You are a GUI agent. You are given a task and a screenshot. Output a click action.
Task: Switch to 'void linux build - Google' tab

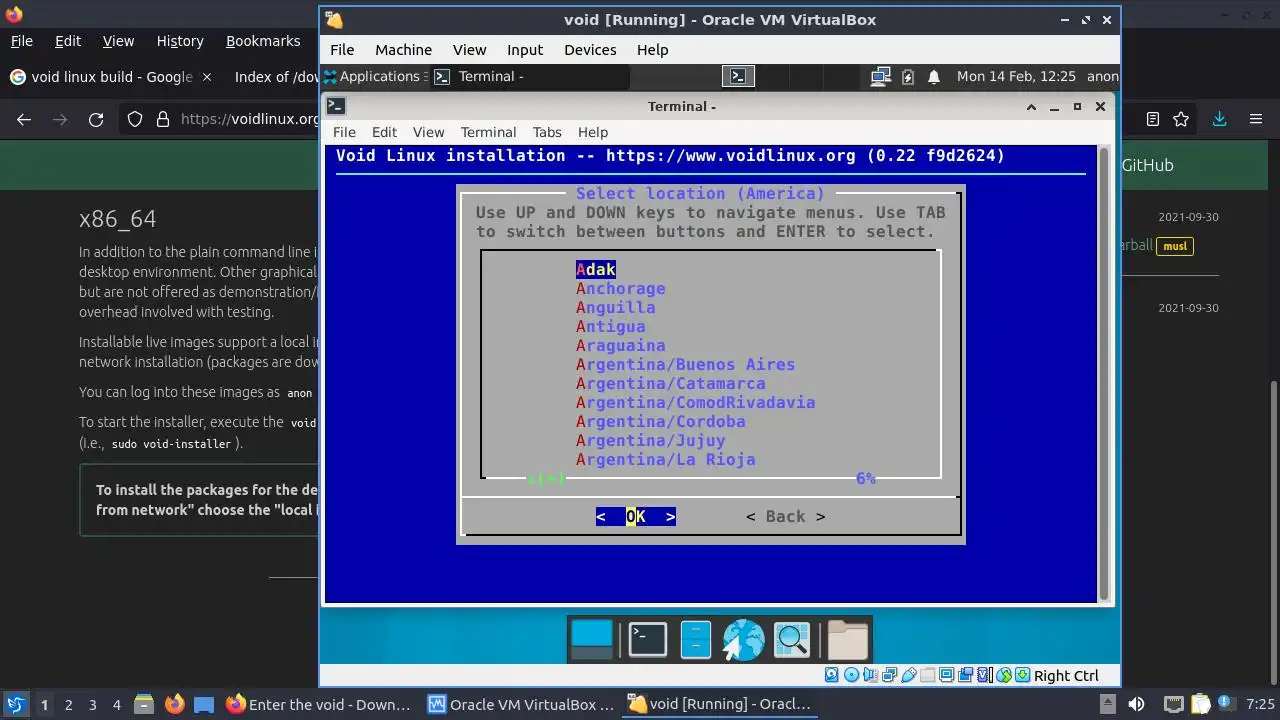pyautogui.click(x=110, y=77)
